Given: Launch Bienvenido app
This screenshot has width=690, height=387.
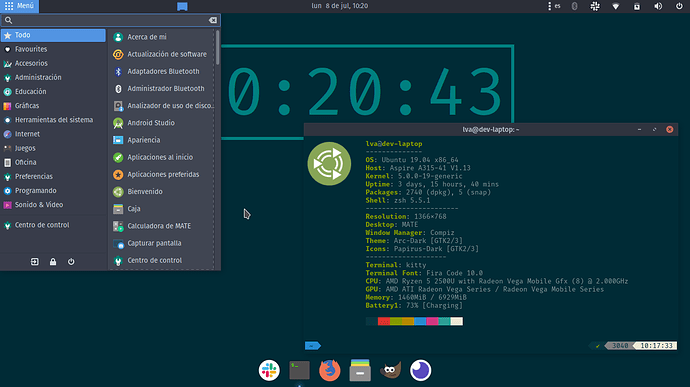Looking at the screenshot, I should (162, 192).
